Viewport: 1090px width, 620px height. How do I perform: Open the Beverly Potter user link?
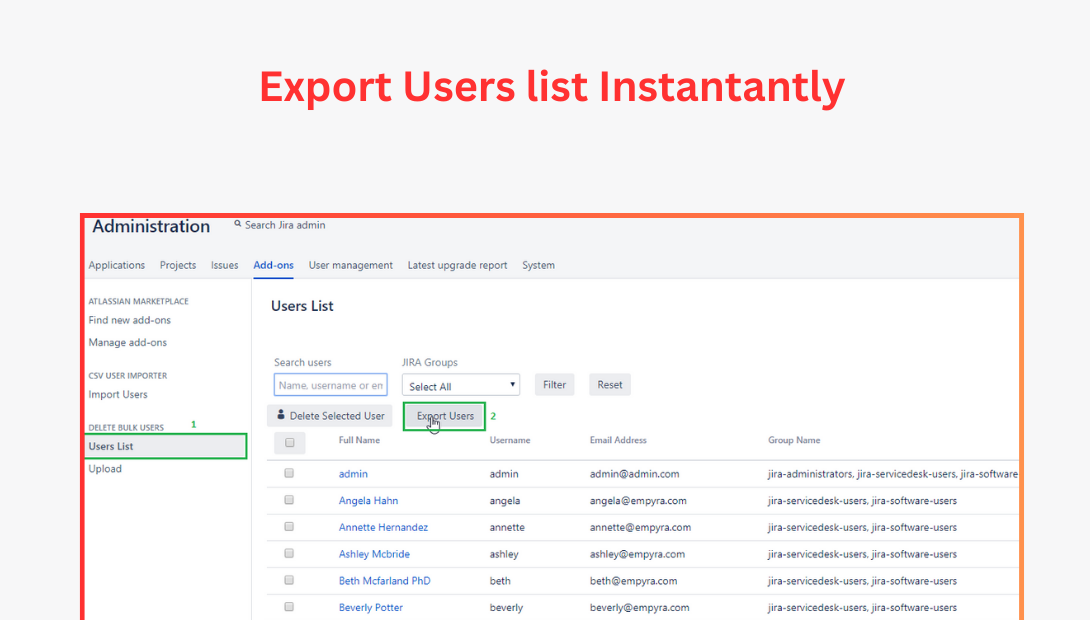coord(371,607)
